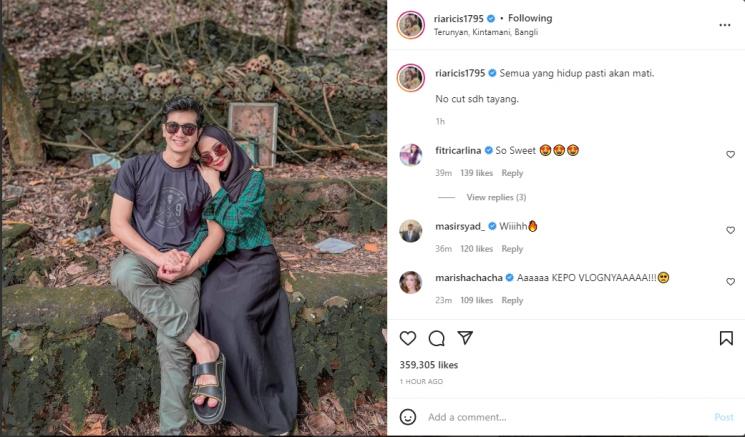
Task: Like marishachacha's comment
Action: click(x=730, y=282)
